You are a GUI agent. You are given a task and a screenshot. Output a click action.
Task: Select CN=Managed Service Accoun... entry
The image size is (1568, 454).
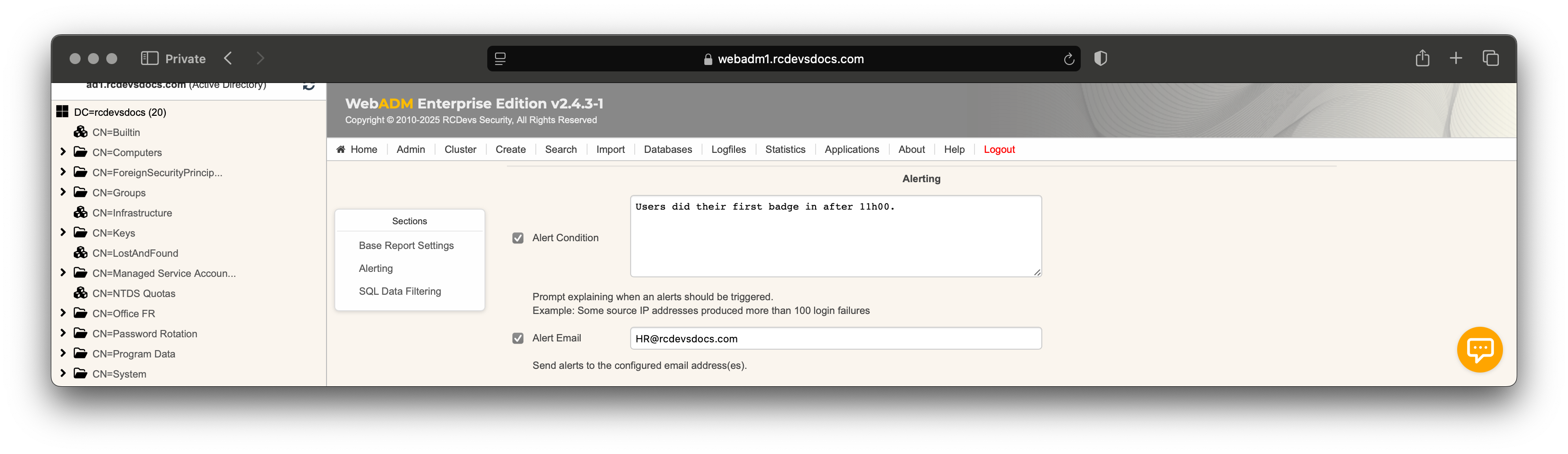point(164,273)
